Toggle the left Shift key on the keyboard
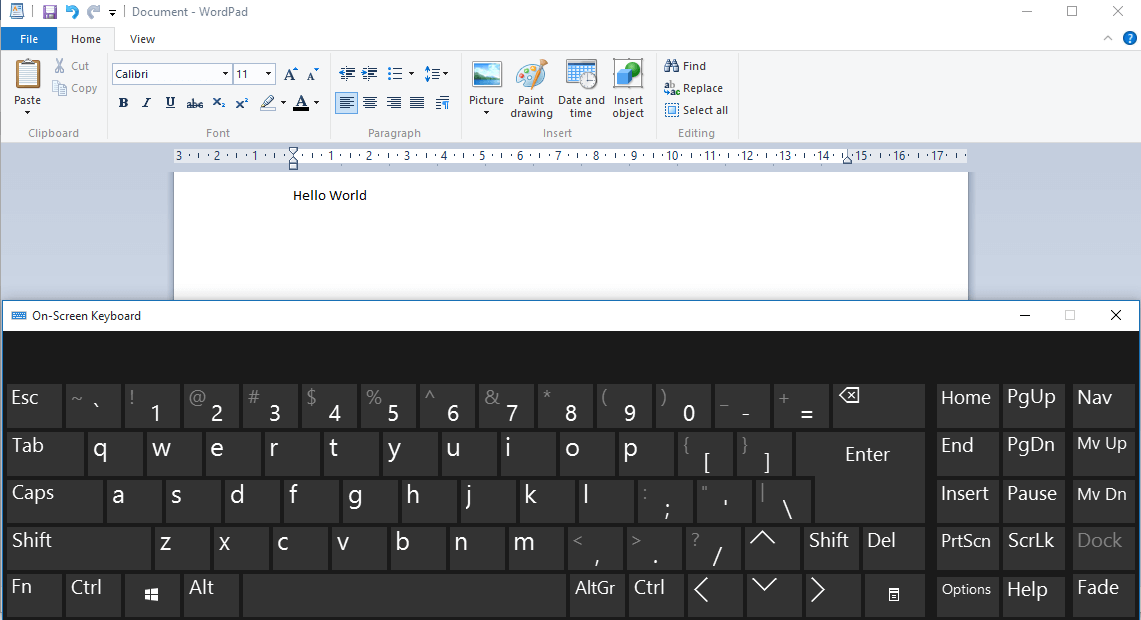The image size is (1141, 620). coord(79,549)
